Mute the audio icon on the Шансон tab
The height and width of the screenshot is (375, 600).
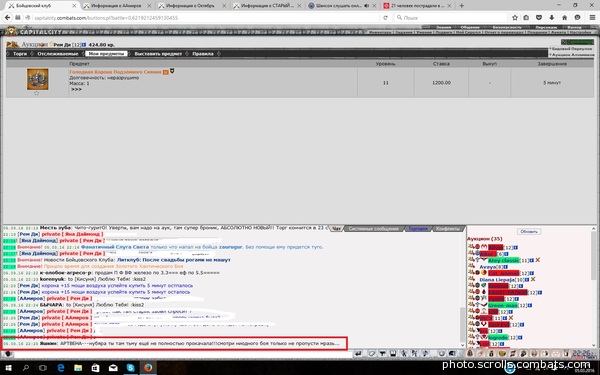coord(367,6)
